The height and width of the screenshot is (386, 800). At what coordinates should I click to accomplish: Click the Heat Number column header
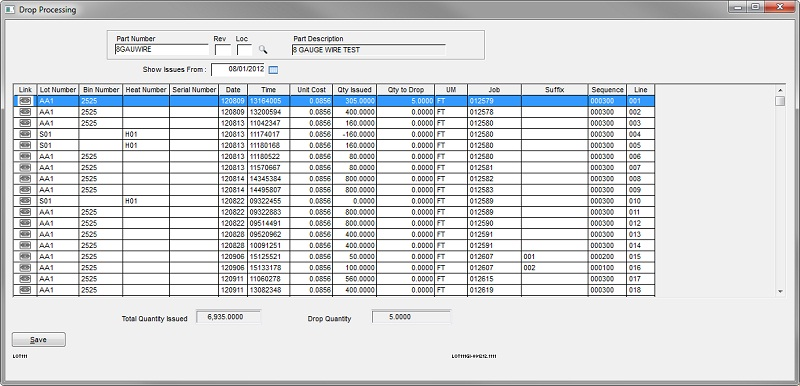point(146,90)
